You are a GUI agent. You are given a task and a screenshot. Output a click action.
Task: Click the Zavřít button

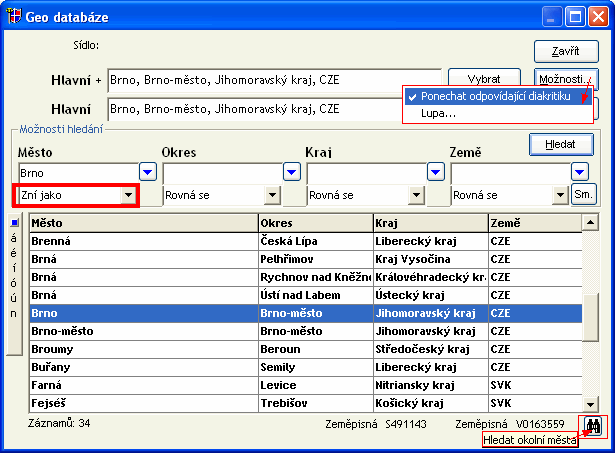(566, 51)
